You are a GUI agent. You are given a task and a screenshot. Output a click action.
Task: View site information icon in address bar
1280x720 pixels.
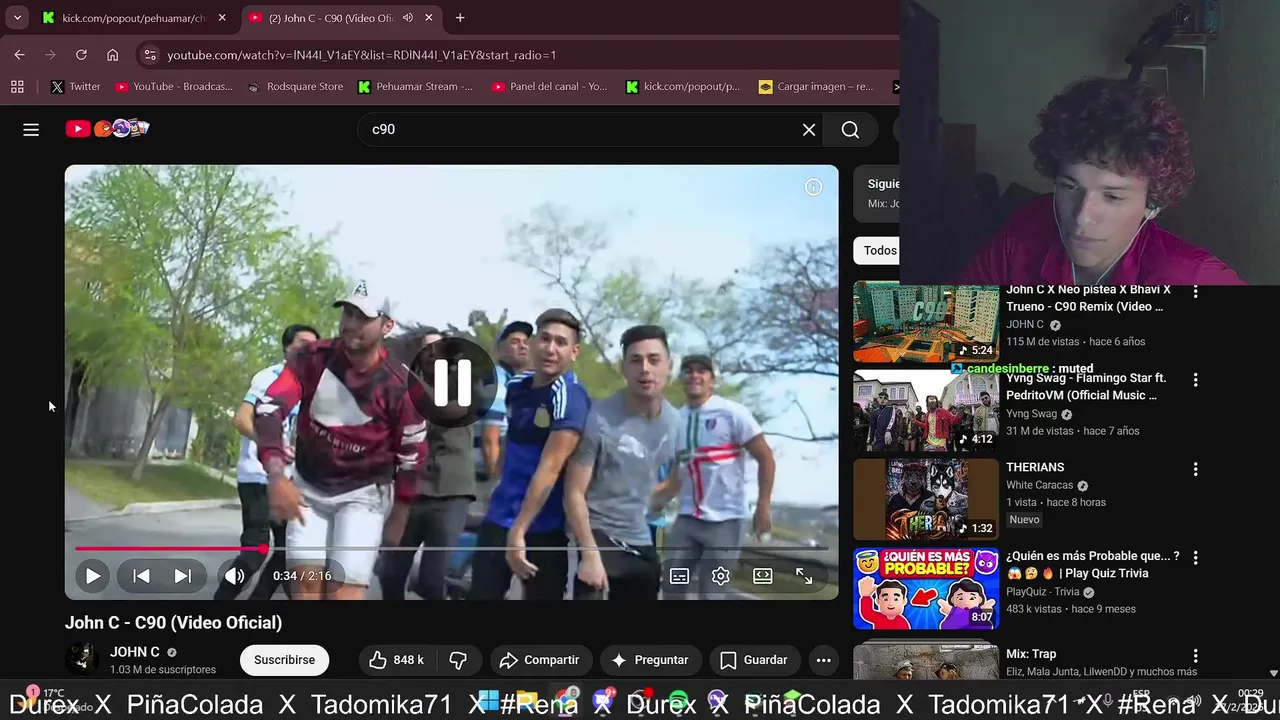(149, 55)
